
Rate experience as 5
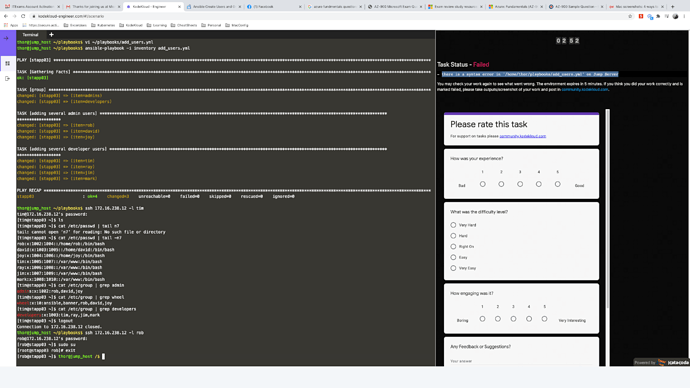pyautogui.click(x=558, y=184)
